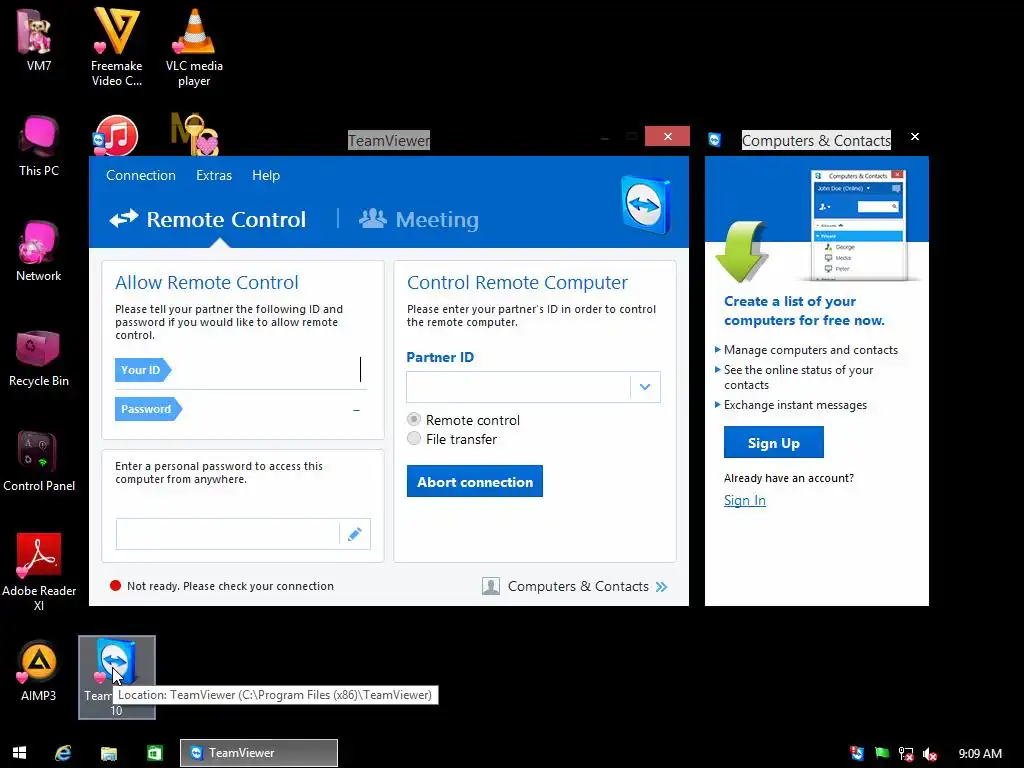The height and width of the screenshot is (768, 1024).
Task: Click 'Manage computers and contacts' bullet text
Action: point(810,350)
